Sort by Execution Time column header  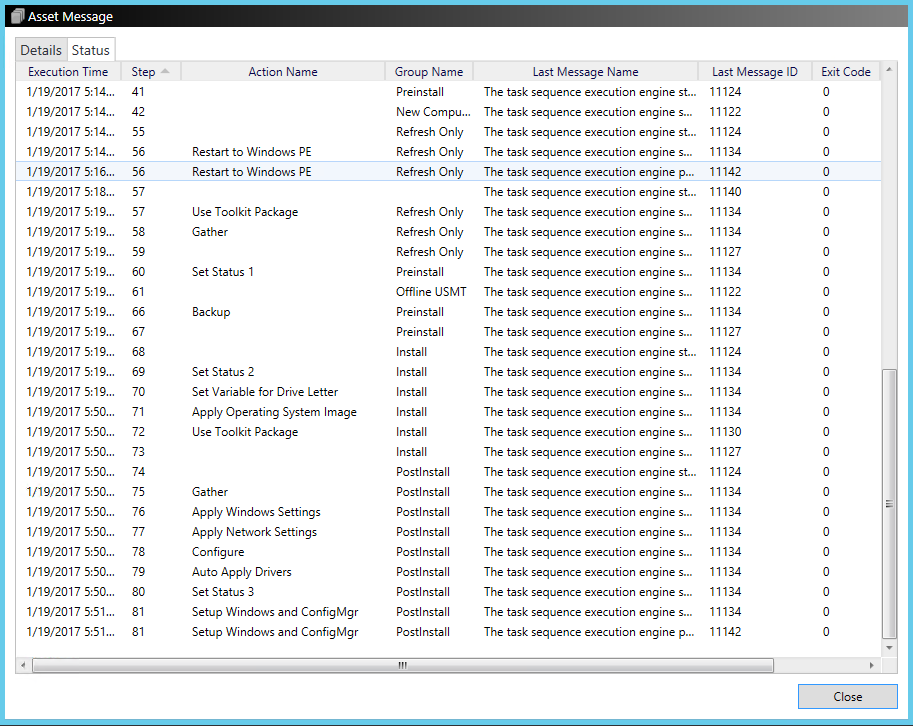tap(68, 72)
